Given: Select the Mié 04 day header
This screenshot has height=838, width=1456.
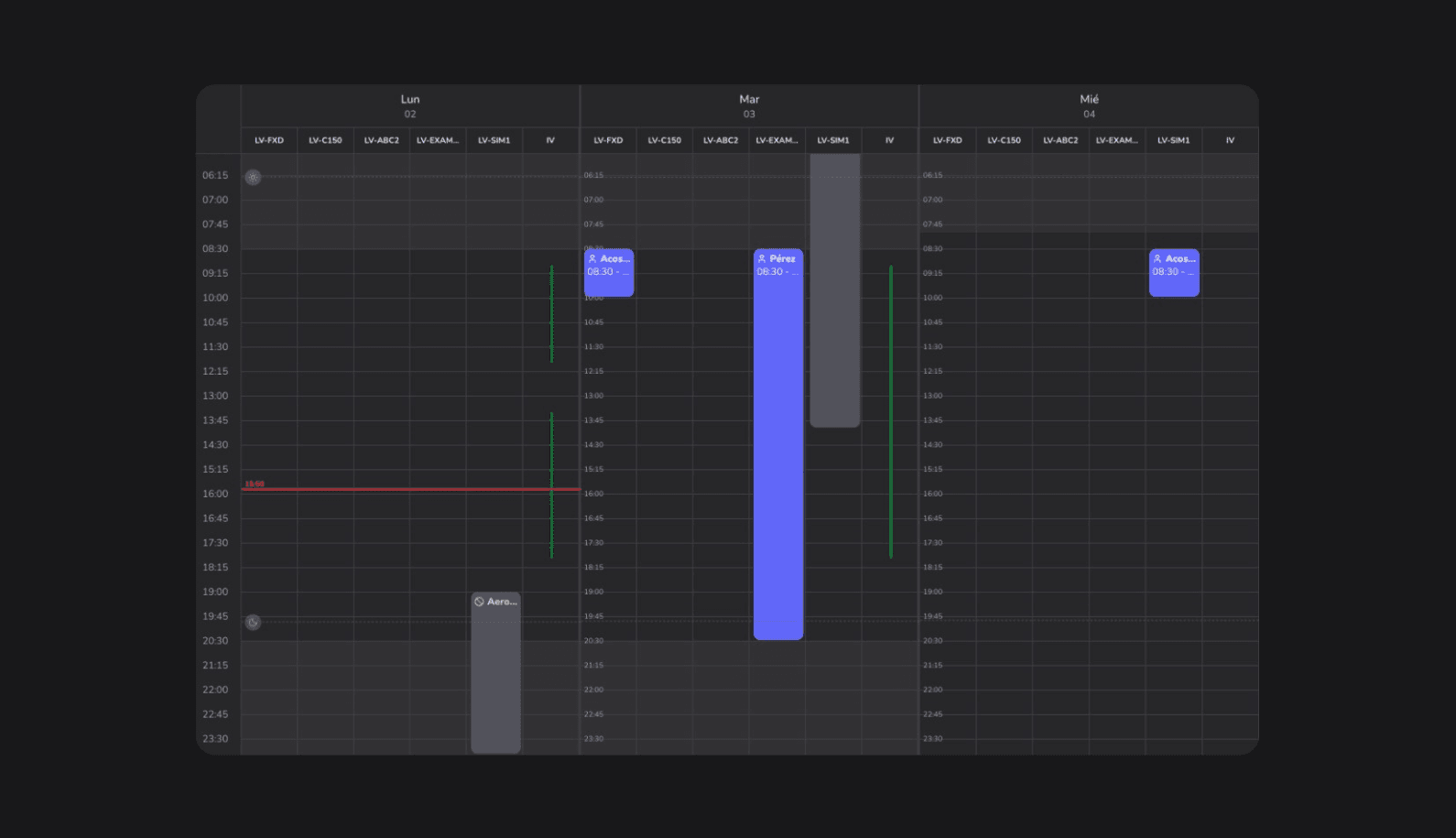Looking at the screenshot, I should 1089,106.
